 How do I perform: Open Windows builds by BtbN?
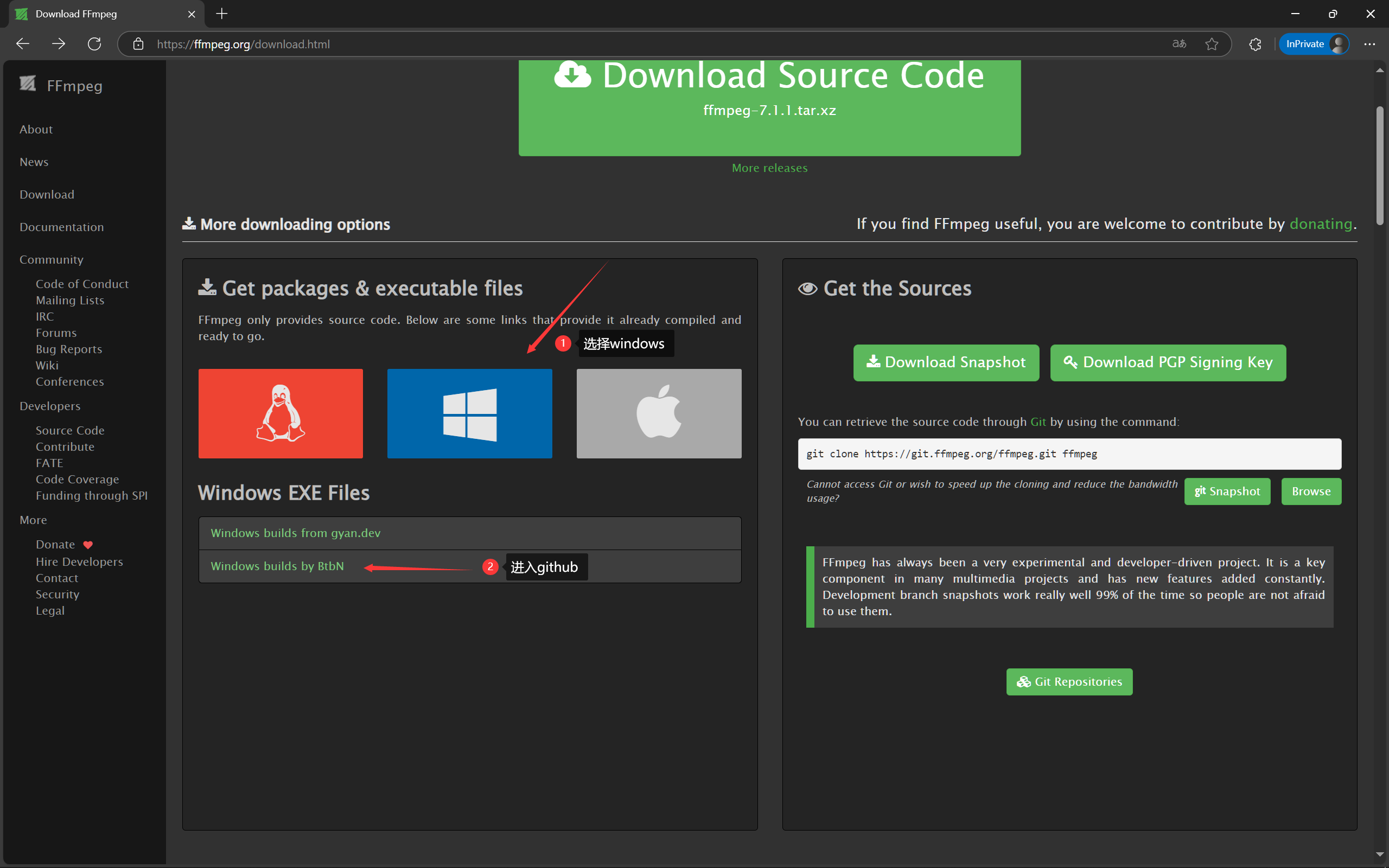(x=277, y=566)
